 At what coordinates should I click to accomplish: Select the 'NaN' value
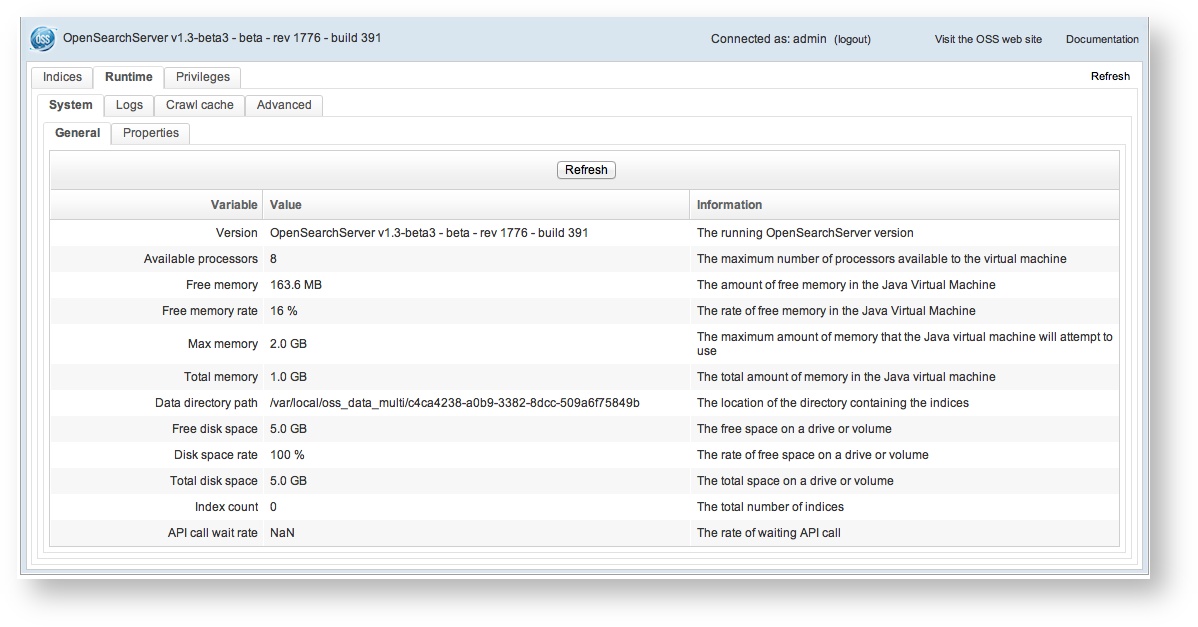[282, 532]
